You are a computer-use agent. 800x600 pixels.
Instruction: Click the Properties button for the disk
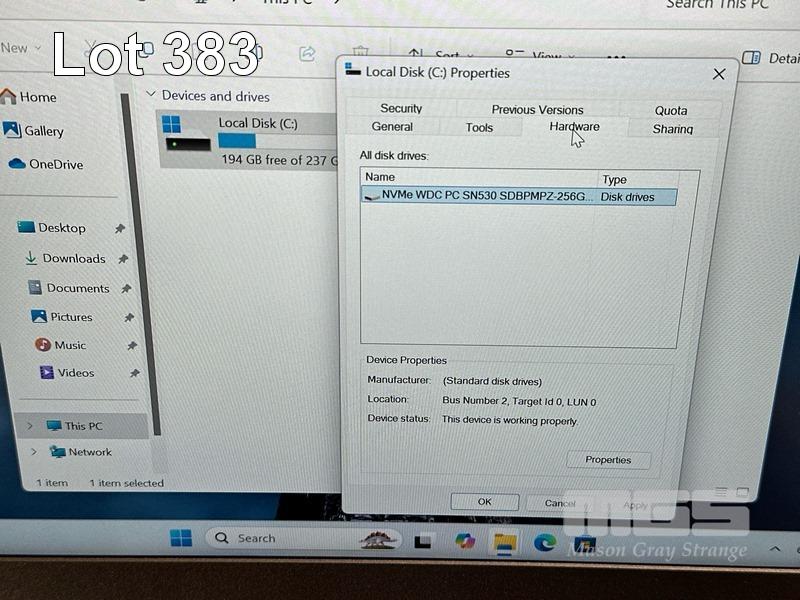tap(608, 460)
